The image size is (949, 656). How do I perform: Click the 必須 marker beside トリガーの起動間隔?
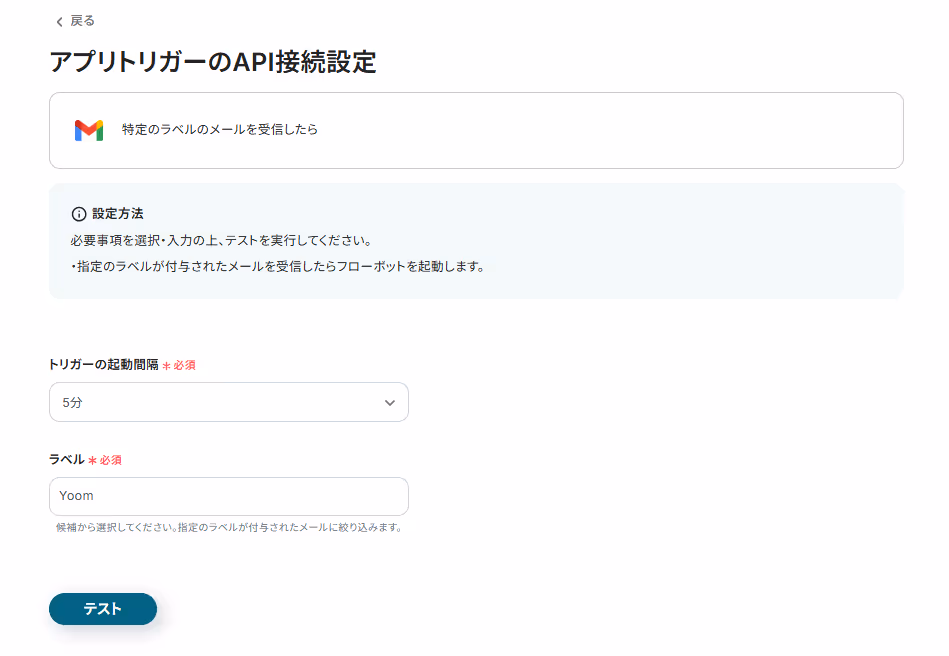[x=179, y=365]
